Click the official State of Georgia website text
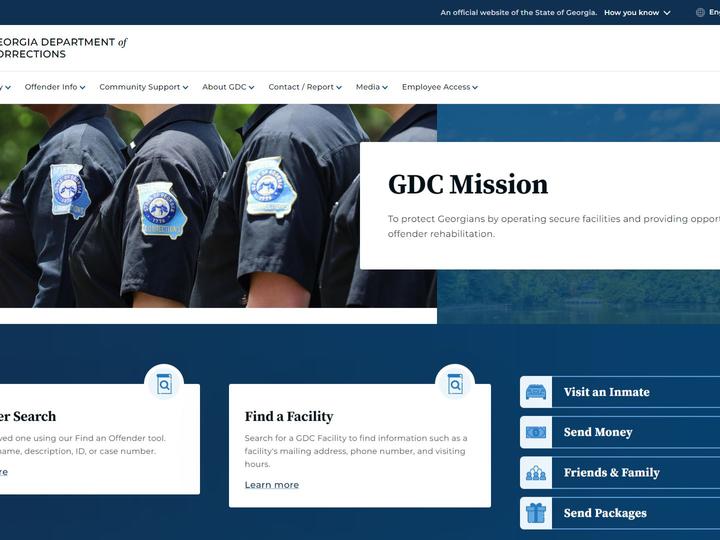The height and width of the screenshot is (540, 720). coord(518,12)
